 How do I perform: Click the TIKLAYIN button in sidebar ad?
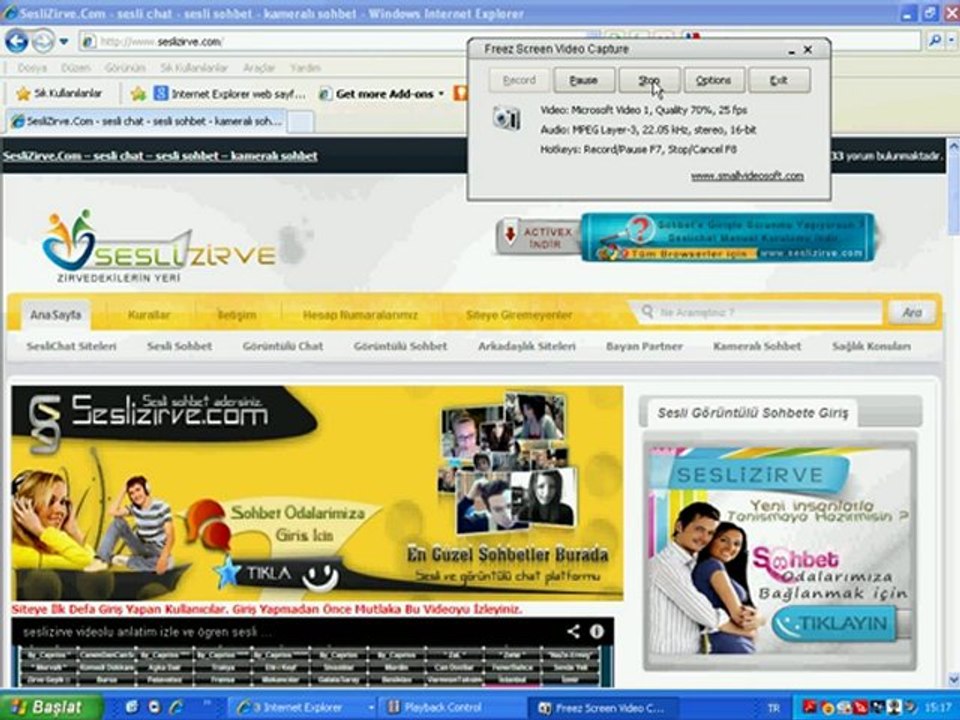click(835, 624)
